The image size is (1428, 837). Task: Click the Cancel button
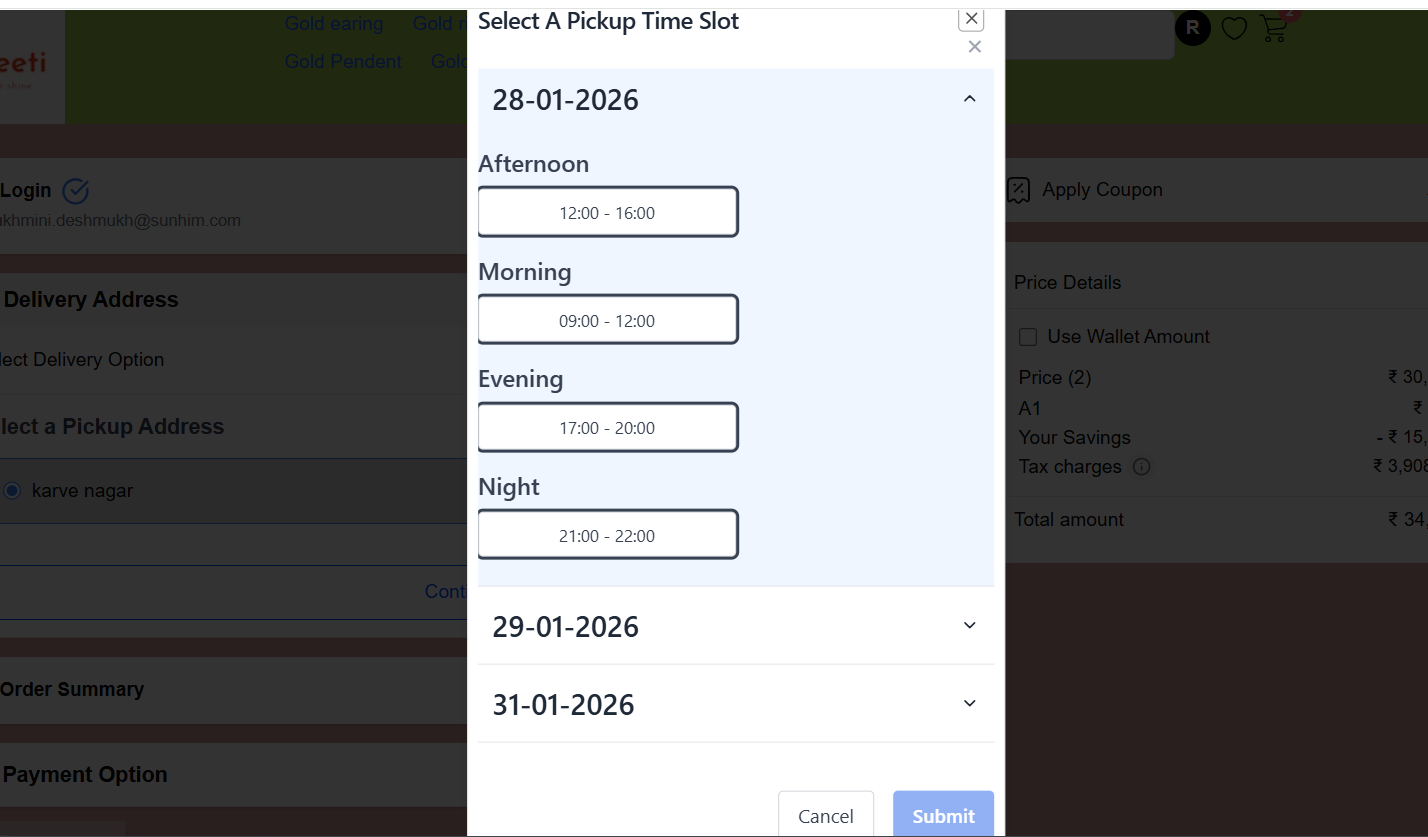(826, 816)
